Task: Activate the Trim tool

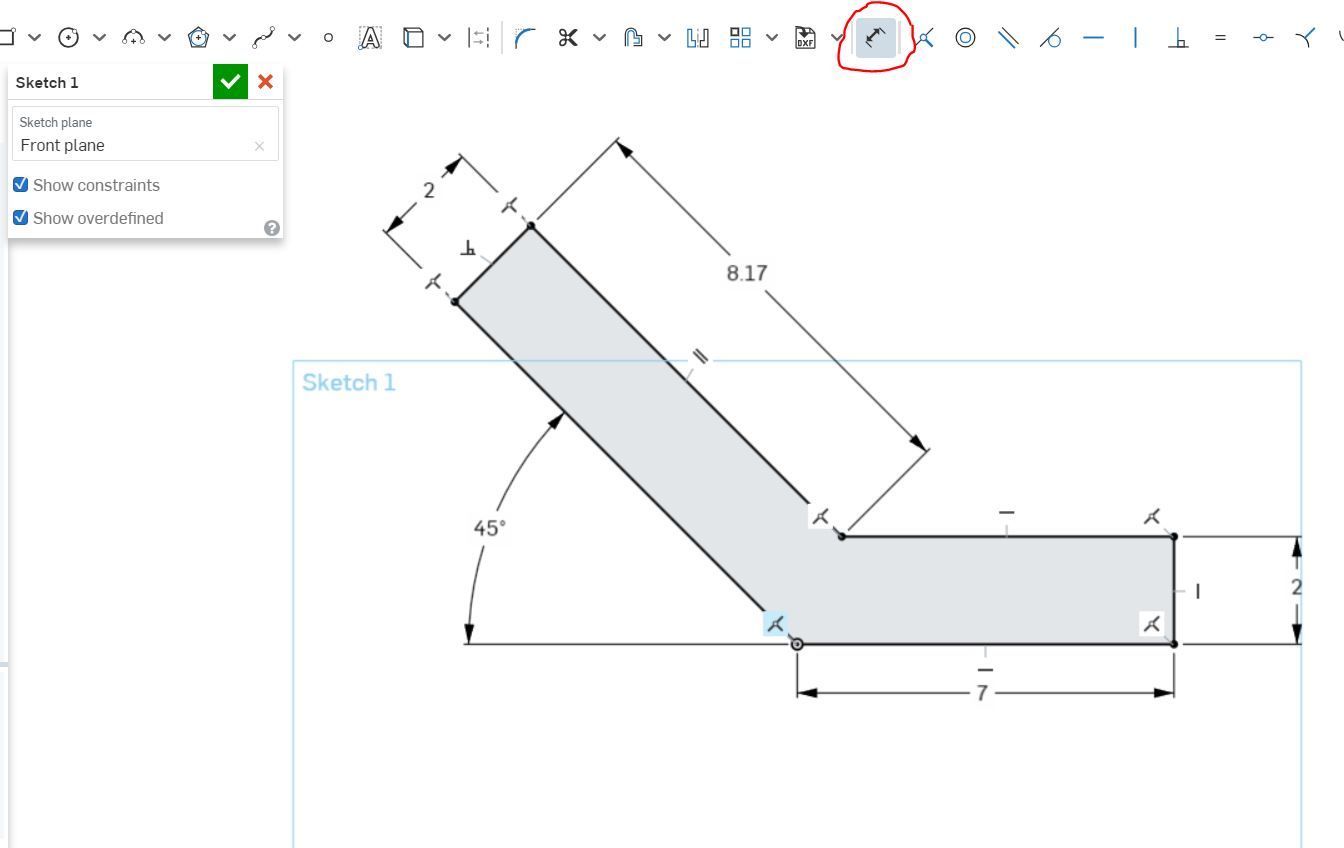Action: coord(568,37)
